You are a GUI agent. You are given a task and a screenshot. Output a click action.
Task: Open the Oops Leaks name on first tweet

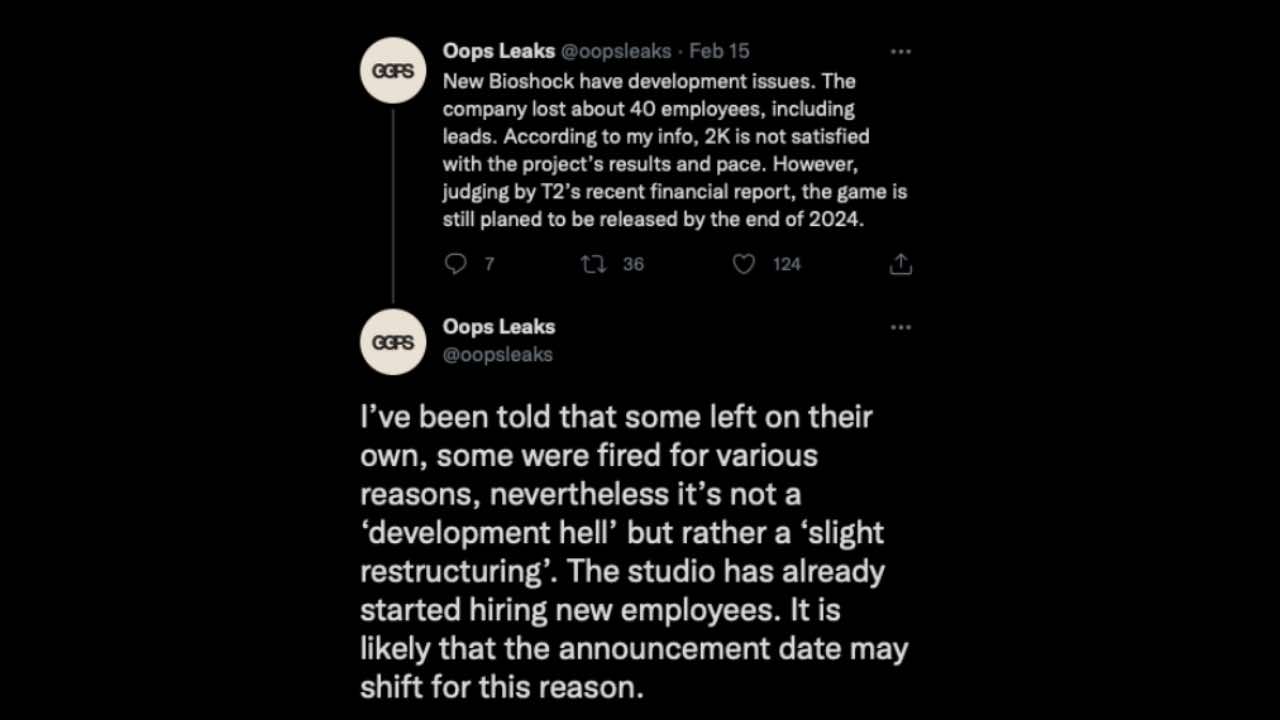coord(498,51)
